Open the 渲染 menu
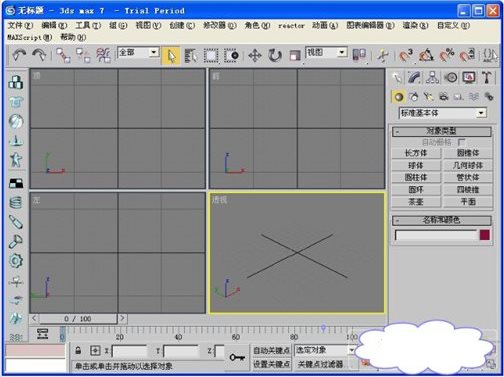504x377 pixels. (x=415, y=25)
